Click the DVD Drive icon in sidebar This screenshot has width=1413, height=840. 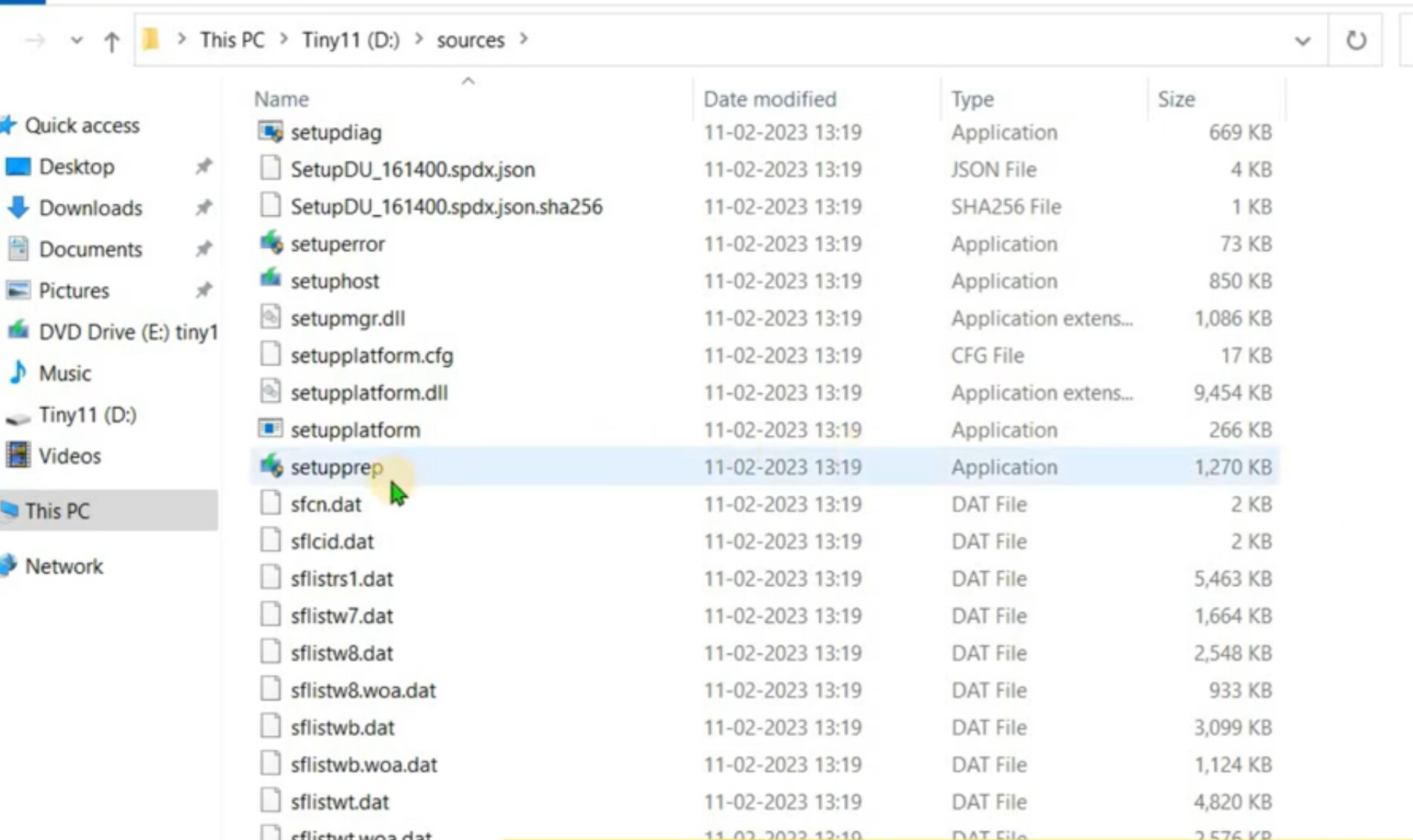click(18, 331)
